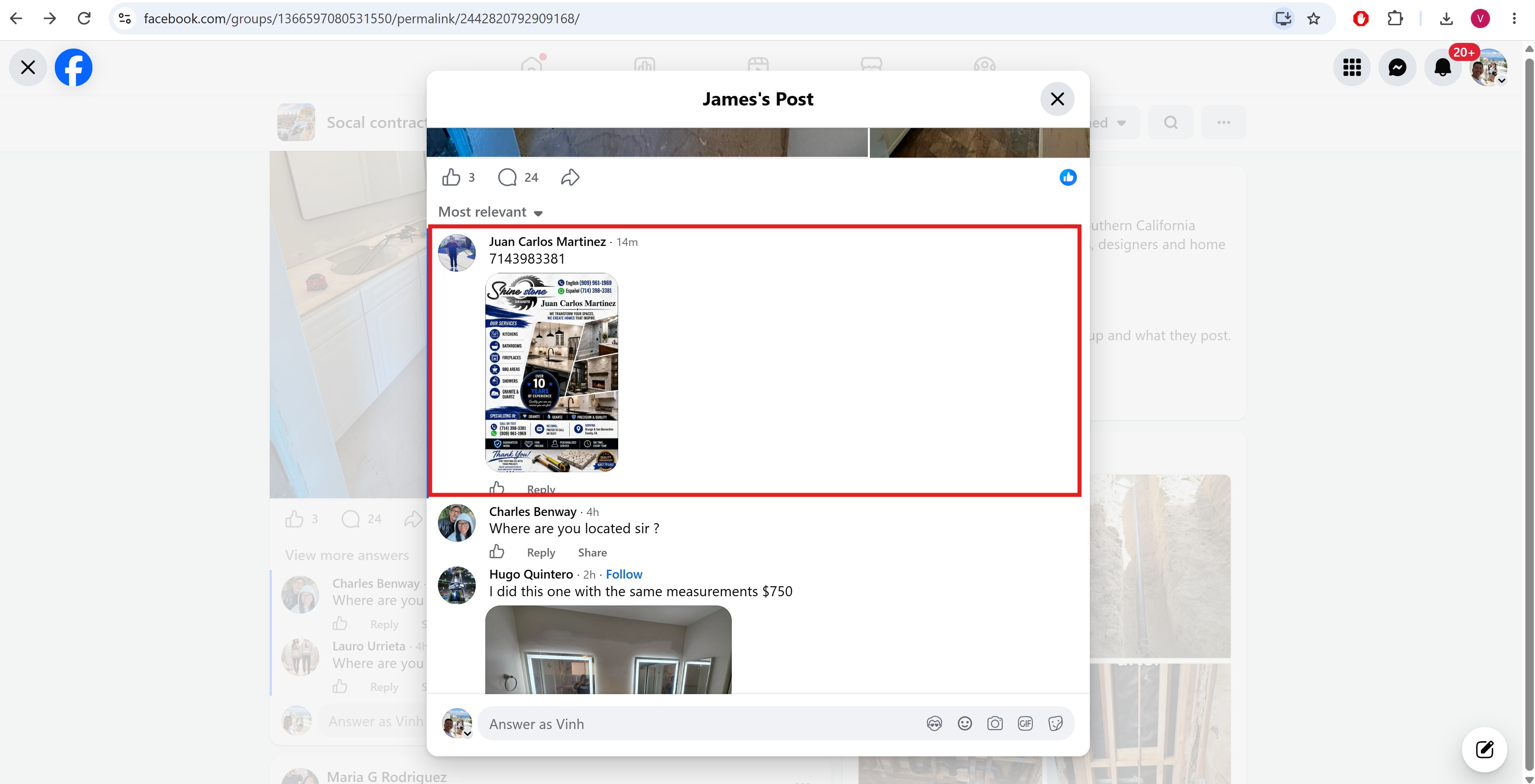This screenshot has width=1535, height=784.
Task: Open the emoji picker in comment box
Action: [x=965, y=724]
